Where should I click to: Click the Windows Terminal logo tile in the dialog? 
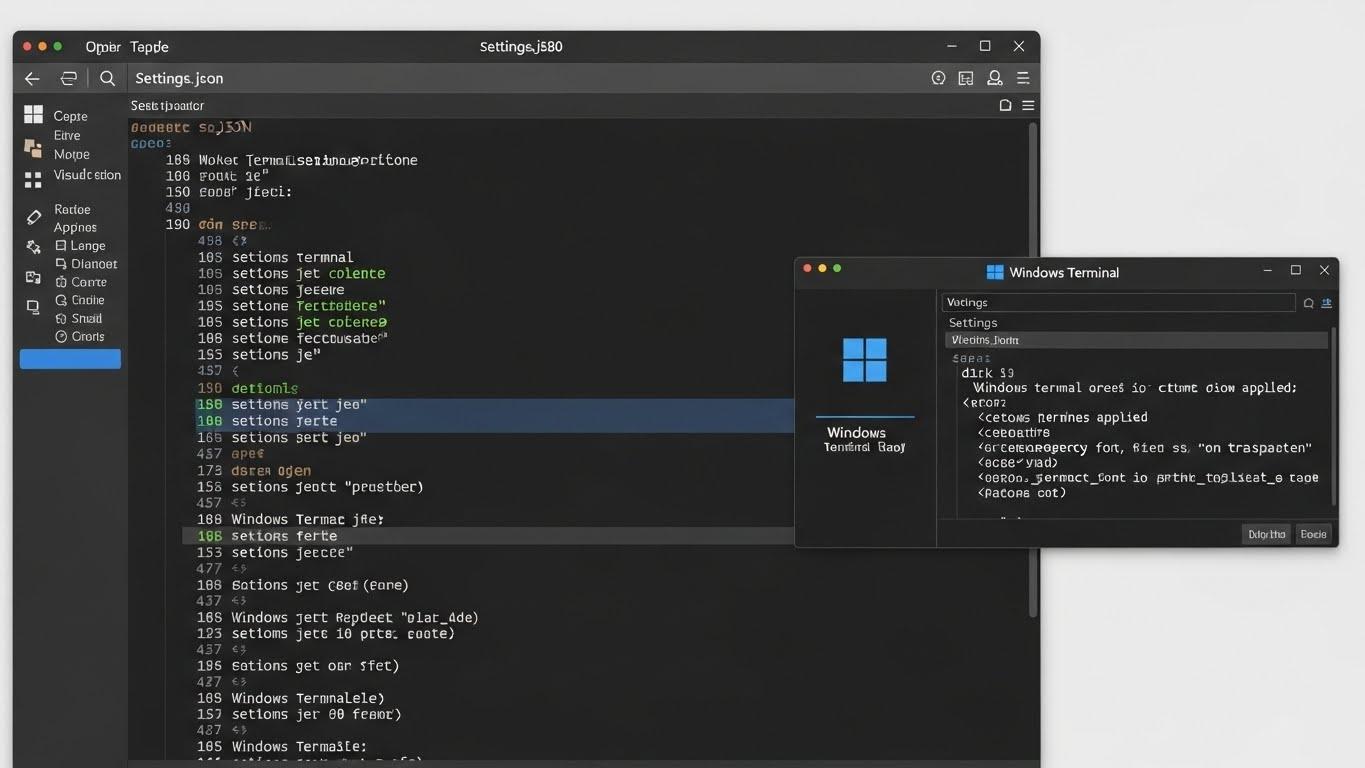click(863, 358)
